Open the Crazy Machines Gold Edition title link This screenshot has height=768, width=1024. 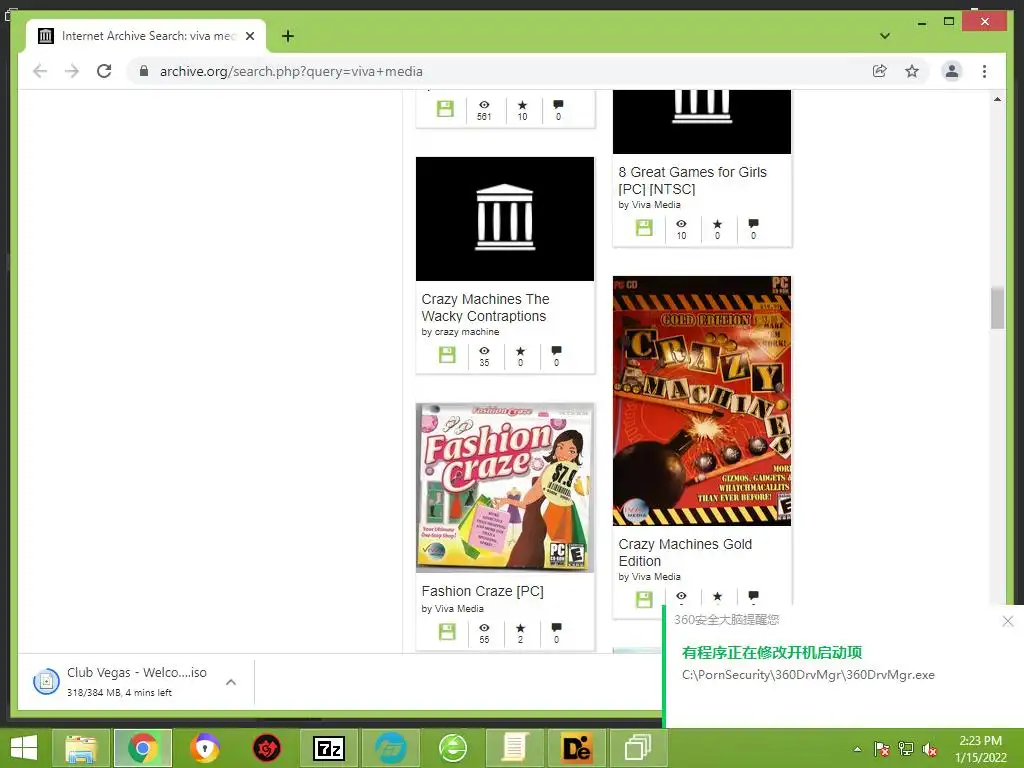click(685, 552)
